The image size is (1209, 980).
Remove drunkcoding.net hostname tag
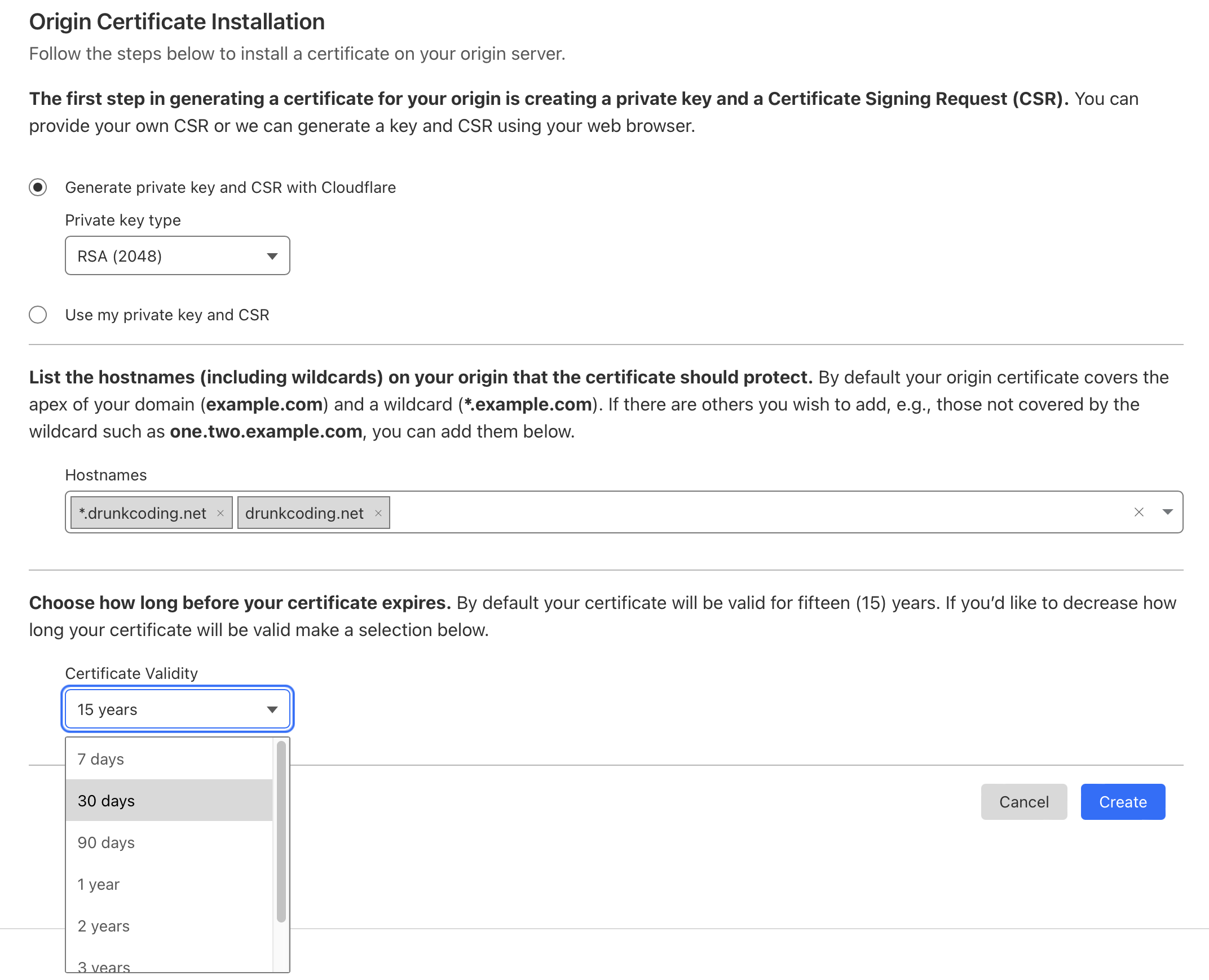pyautogui.click(x=378, y=512)
